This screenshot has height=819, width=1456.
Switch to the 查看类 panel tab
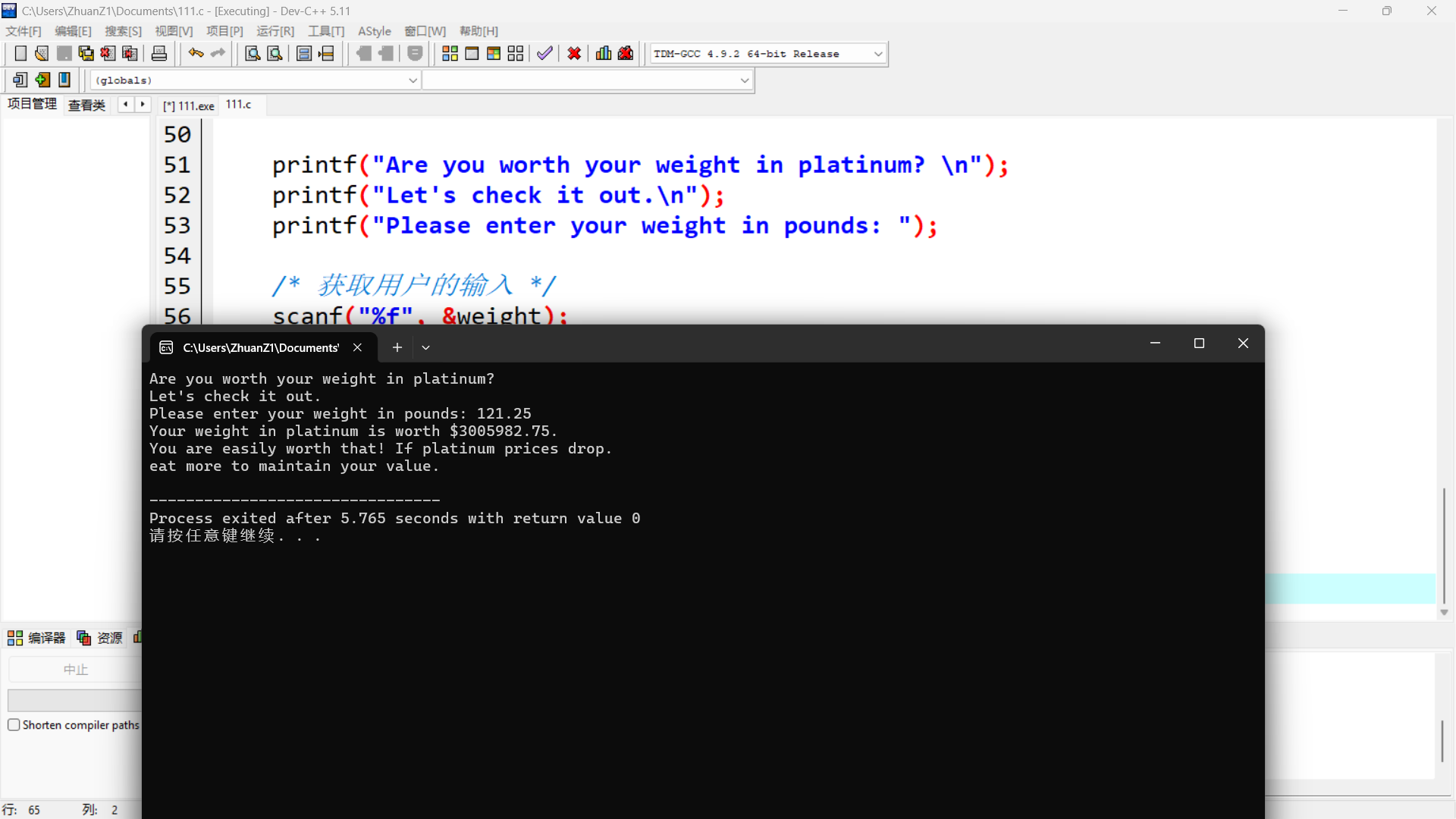[x=86, y=105]
